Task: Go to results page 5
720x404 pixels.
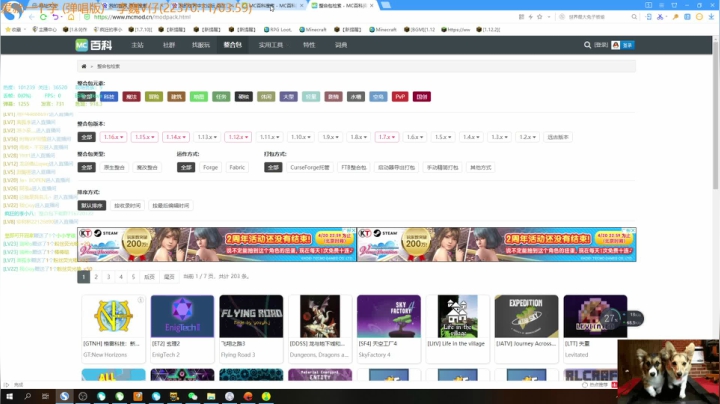Action: 133,277
